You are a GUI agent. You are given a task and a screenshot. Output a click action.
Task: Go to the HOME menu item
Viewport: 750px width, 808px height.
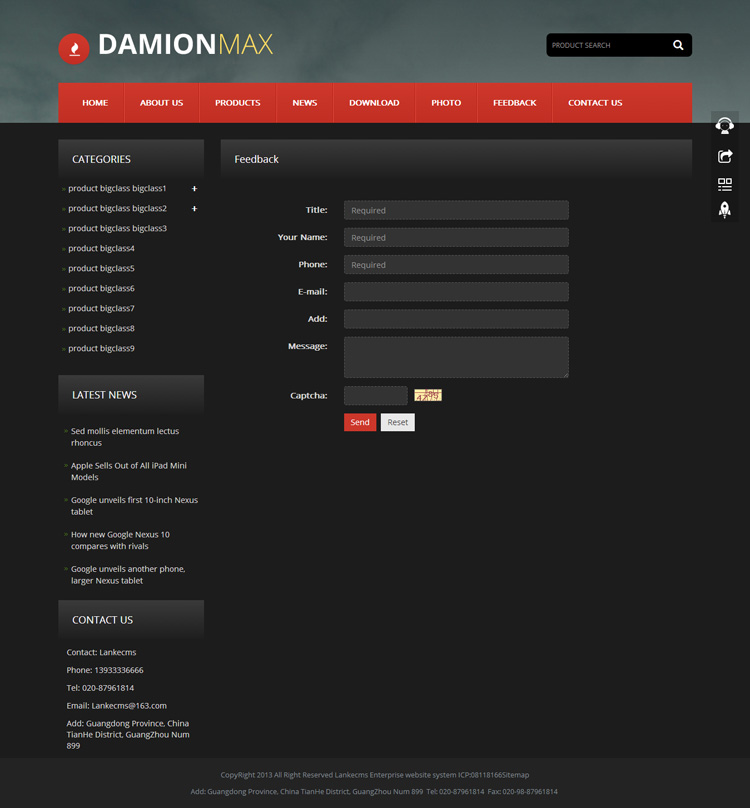click(x=95, y=103)
